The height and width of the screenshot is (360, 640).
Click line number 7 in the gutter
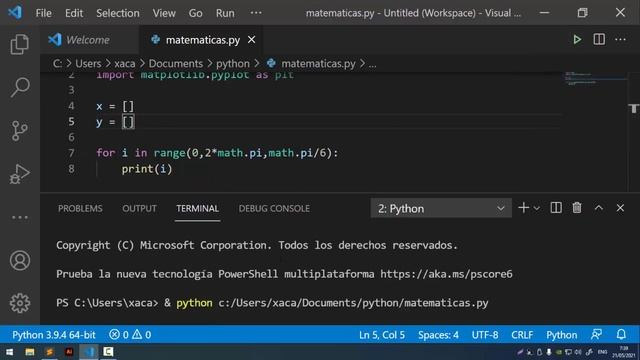click(71, 153)
